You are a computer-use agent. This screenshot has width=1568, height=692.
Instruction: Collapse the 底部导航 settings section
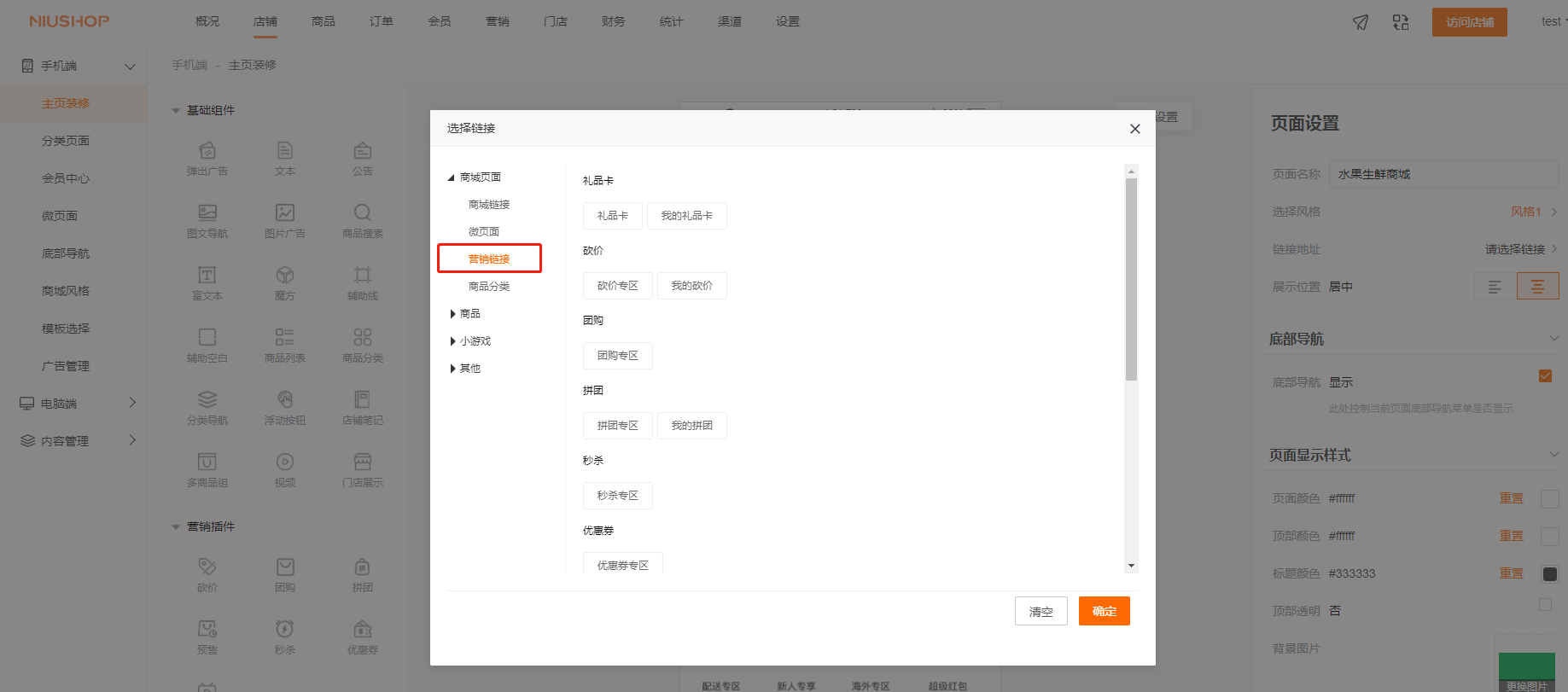(1553, 339)
